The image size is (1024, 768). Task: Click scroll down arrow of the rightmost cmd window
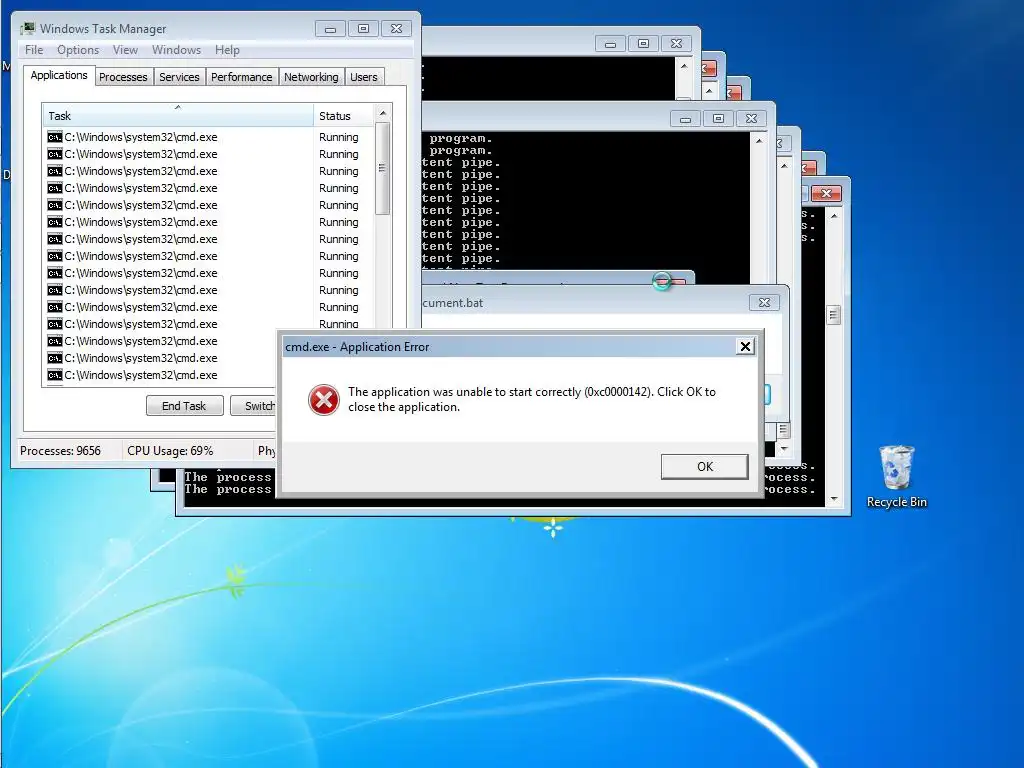(x=833, y=499)
